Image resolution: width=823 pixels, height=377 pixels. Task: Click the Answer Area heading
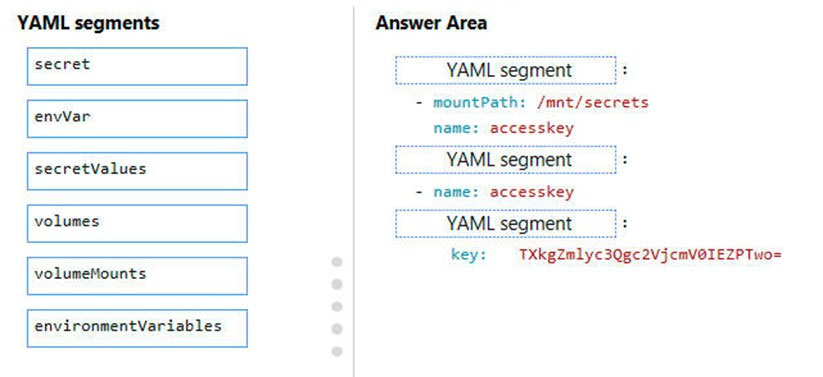click(431, 23)
